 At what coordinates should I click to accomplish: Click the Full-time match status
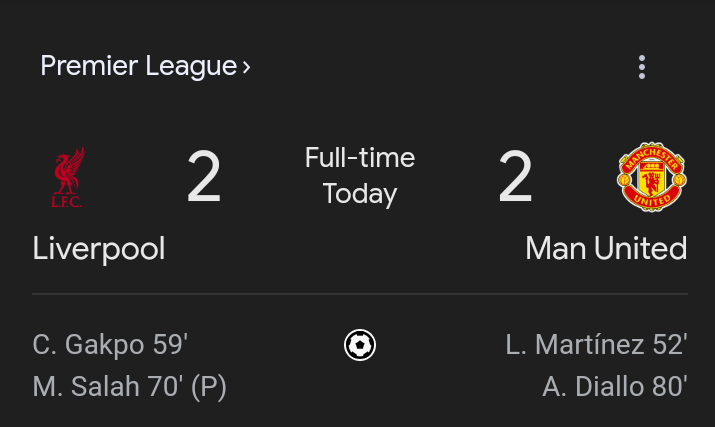click(x=360, y=158)
